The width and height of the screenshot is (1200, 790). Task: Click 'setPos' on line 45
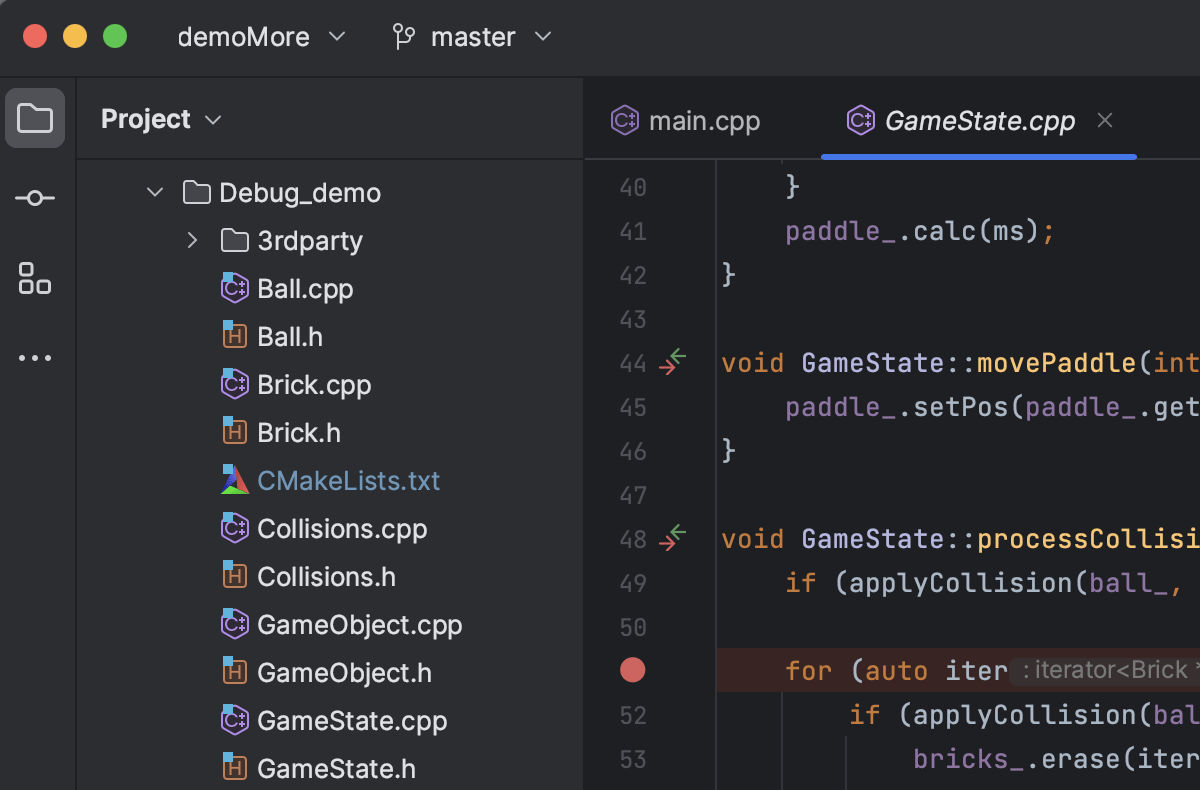pyautogui.click(x=961, y=407)
